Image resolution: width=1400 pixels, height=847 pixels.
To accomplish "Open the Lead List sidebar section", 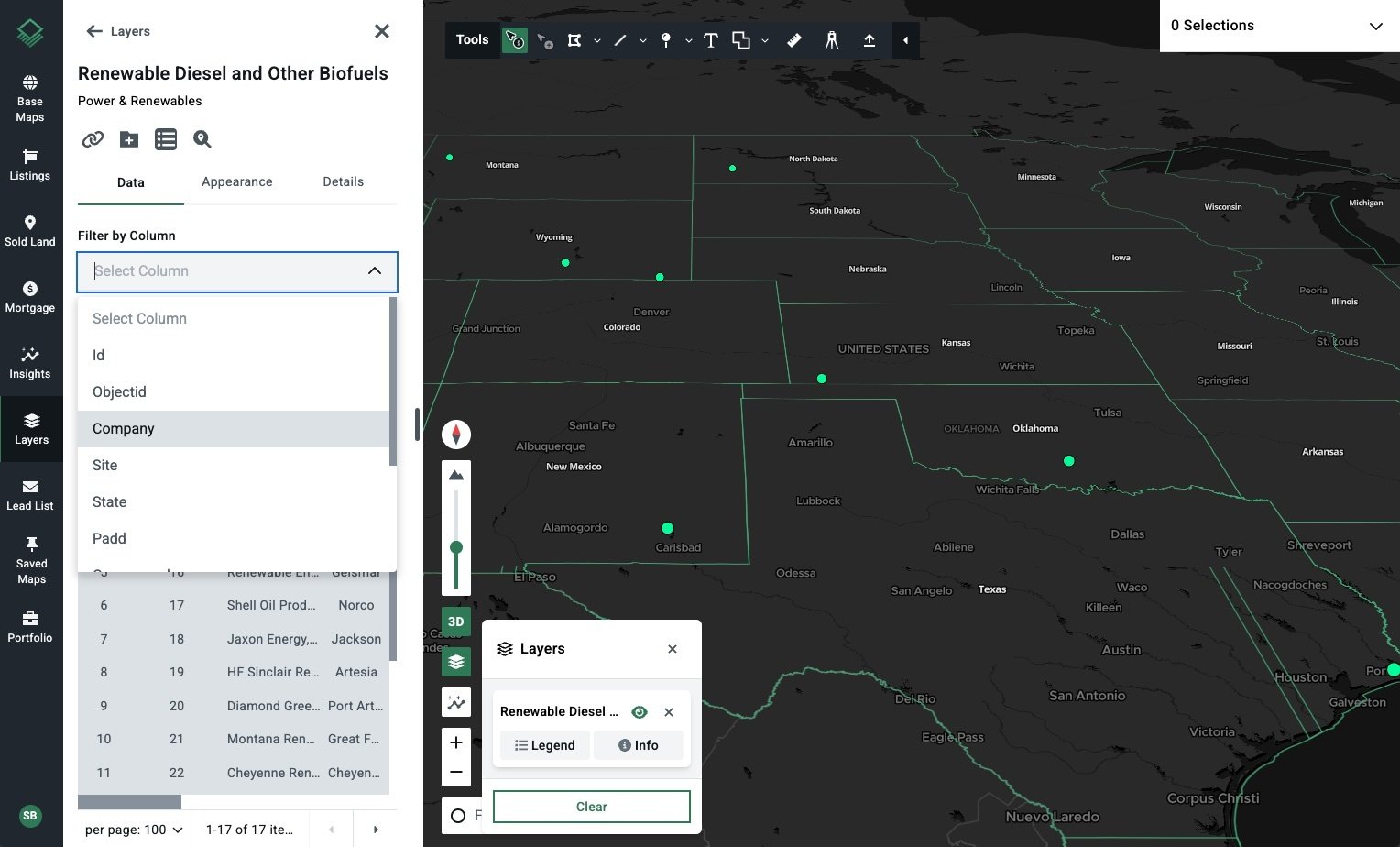I will pos(30,495).
